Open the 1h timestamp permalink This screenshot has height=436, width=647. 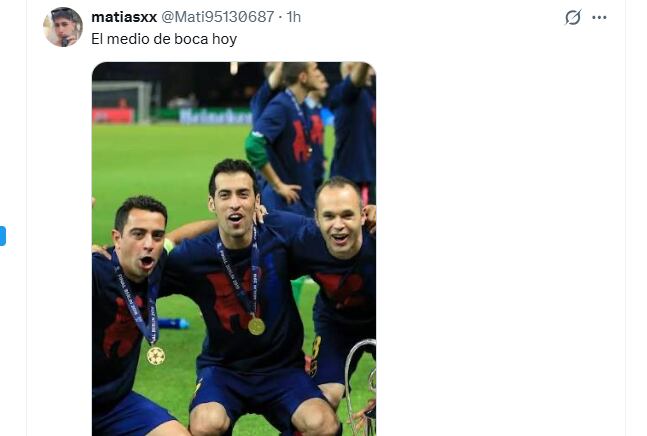(x=294, y=17)
